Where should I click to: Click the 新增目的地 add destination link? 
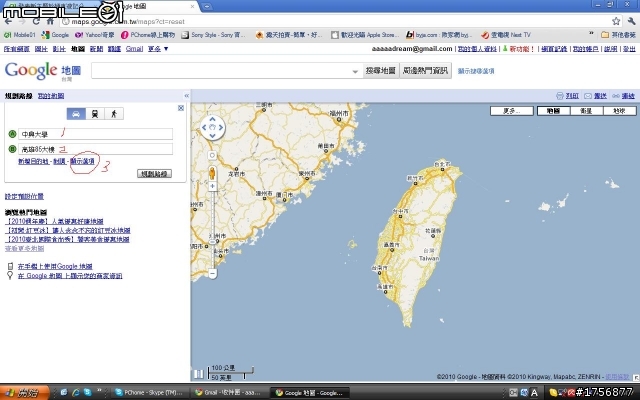click(x=33, y=161)
